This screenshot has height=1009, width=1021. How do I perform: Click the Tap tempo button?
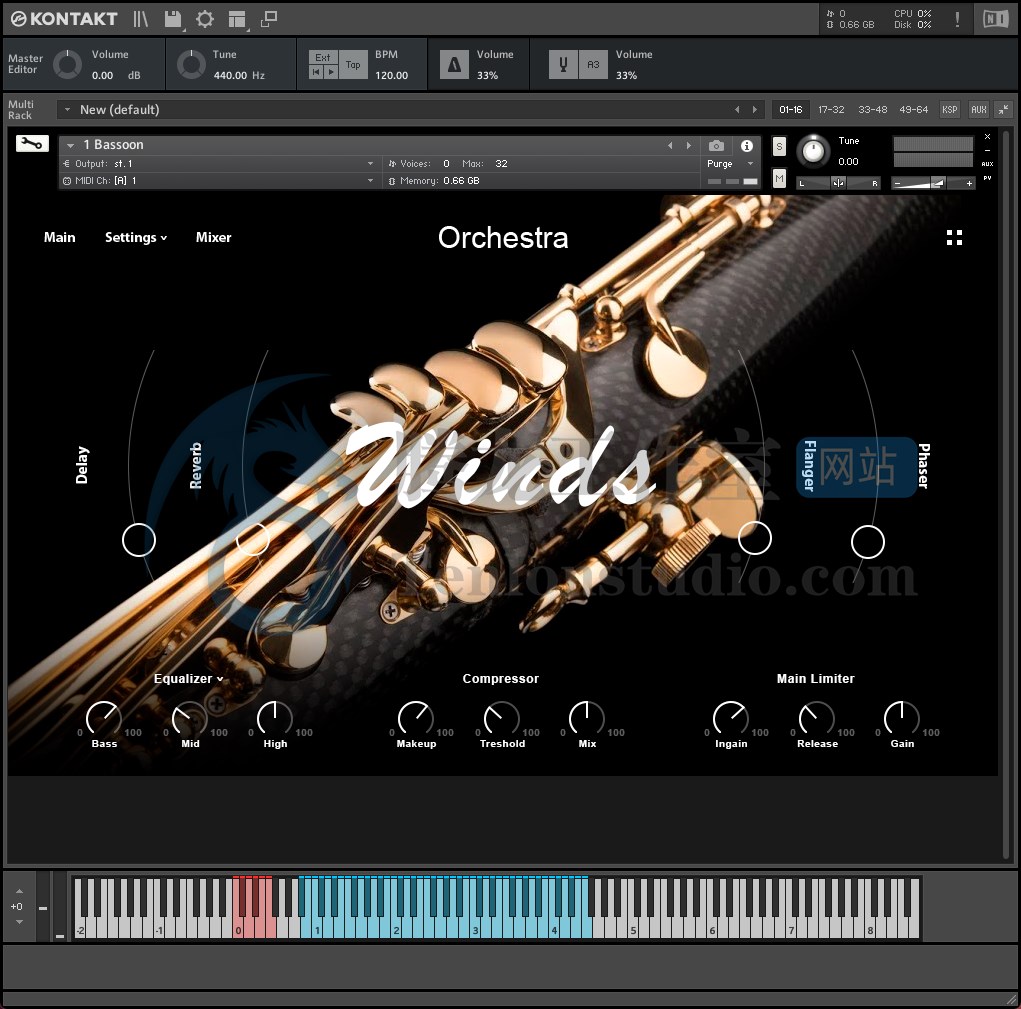click(x=353, y=64)
